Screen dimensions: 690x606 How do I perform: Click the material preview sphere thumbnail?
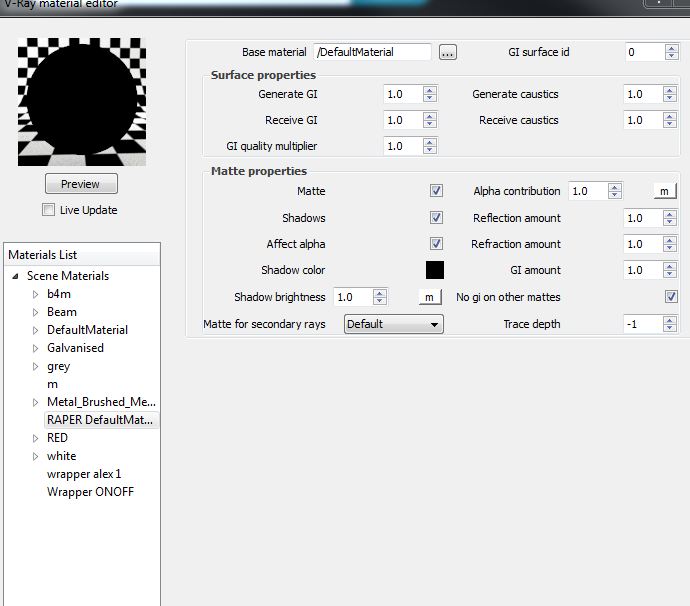pyautogui.click(x=82, y=102)
